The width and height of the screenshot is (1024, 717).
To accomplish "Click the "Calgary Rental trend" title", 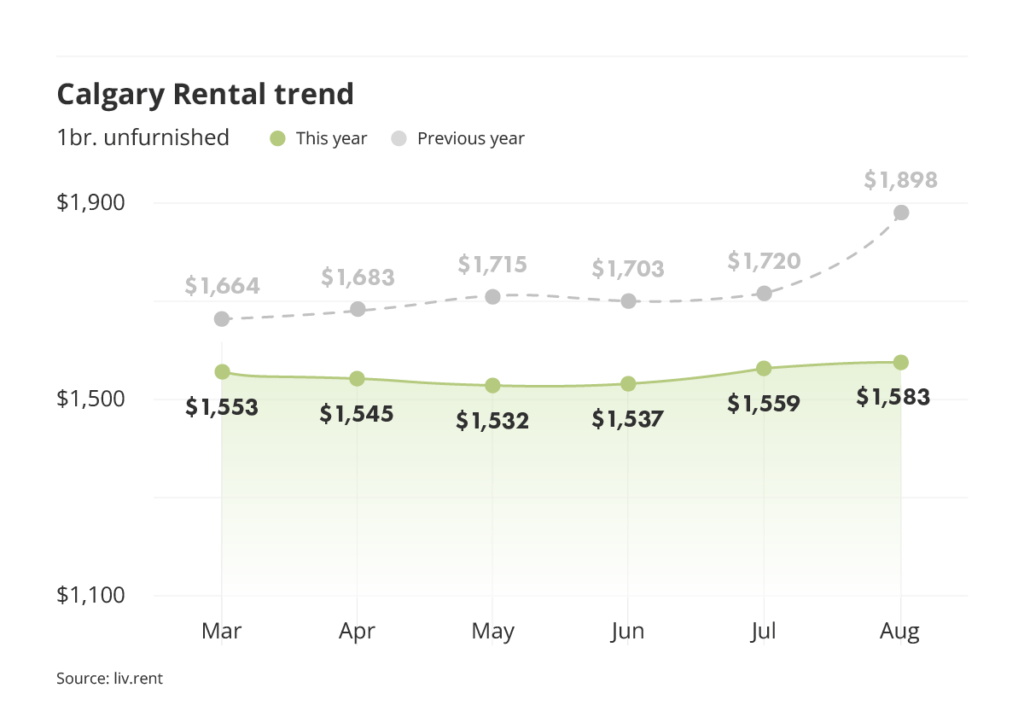I will coord(205,94).
